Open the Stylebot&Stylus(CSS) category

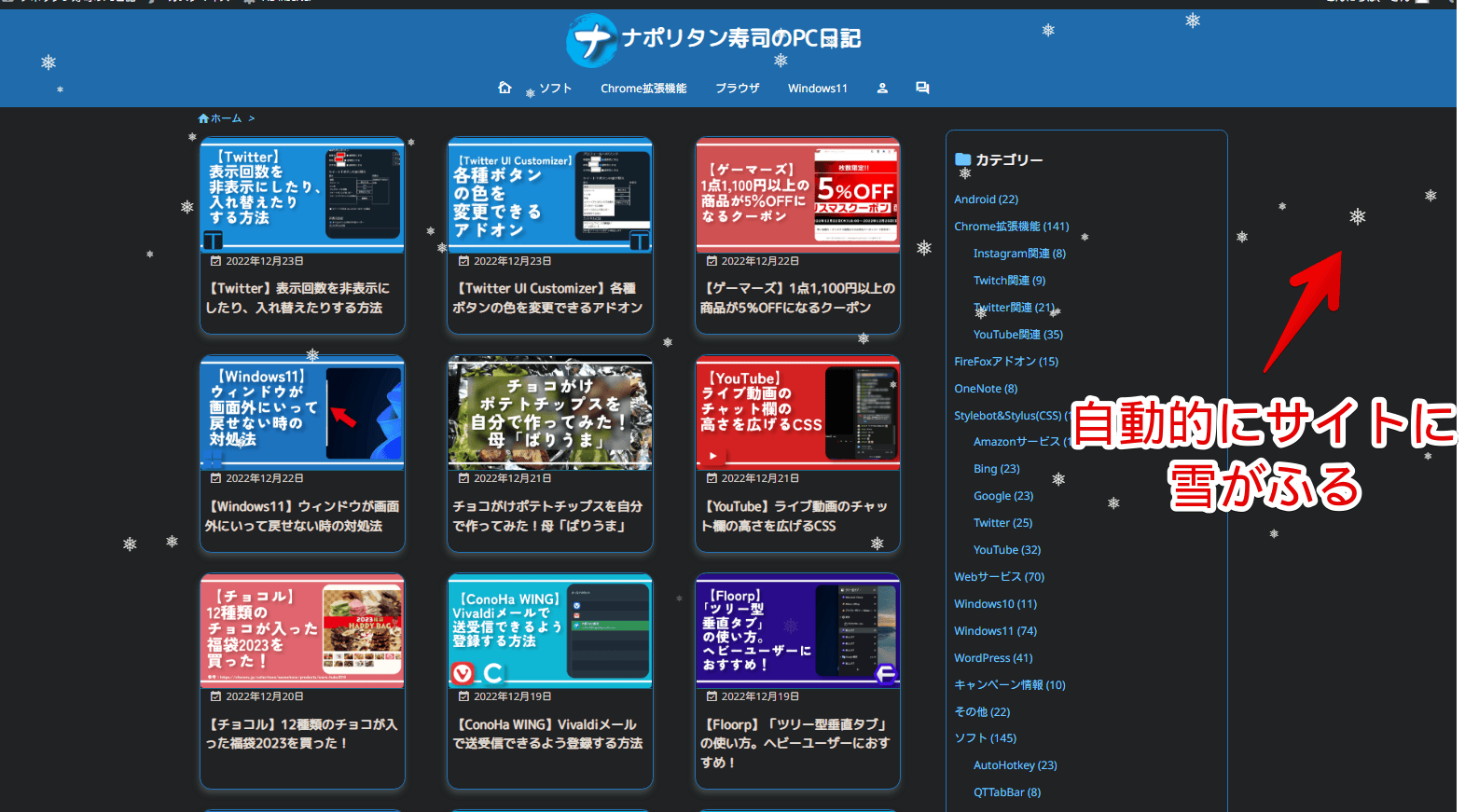1011,416
